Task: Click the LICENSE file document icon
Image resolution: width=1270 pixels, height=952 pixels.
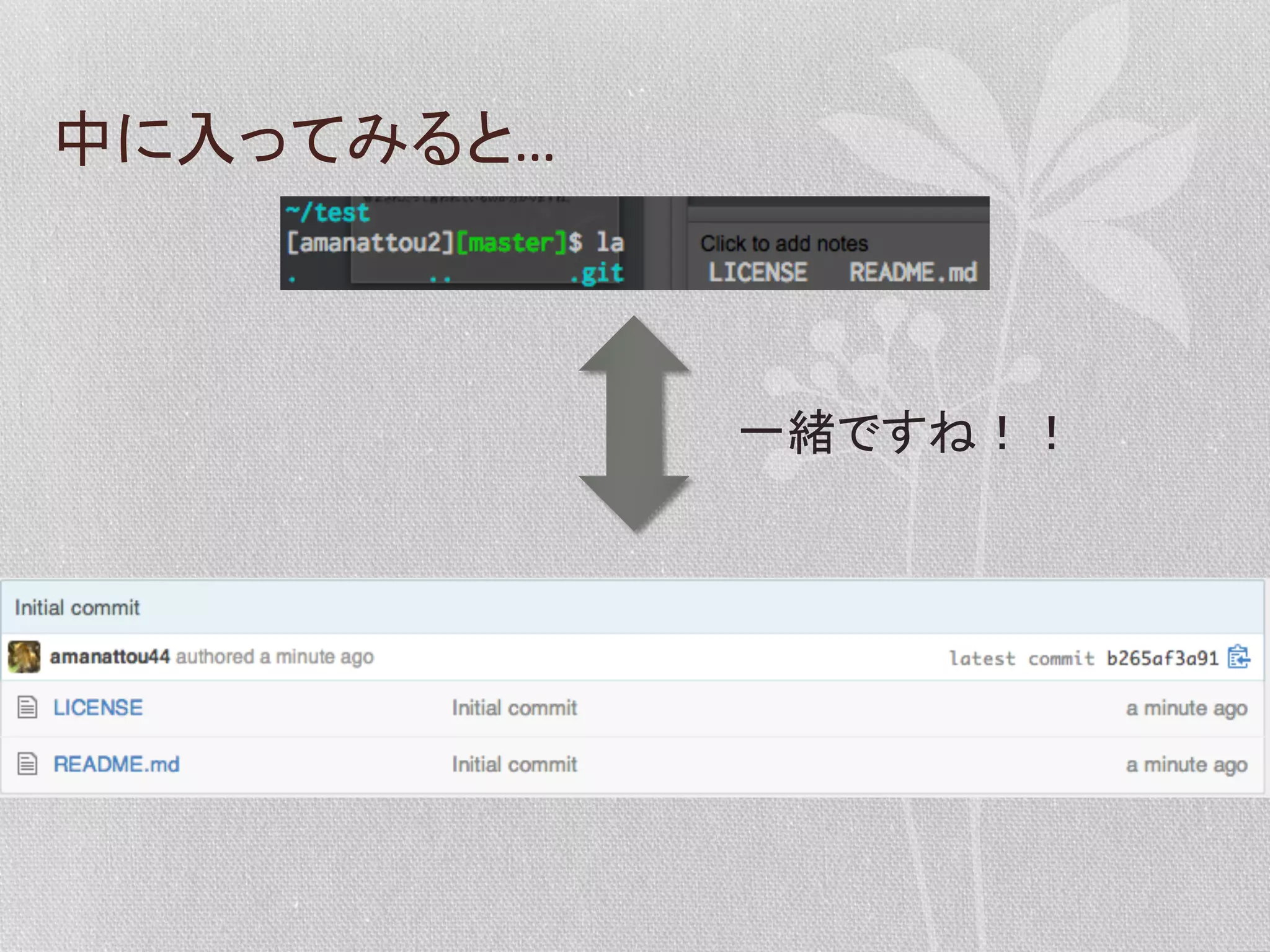Action: point(27,707)
